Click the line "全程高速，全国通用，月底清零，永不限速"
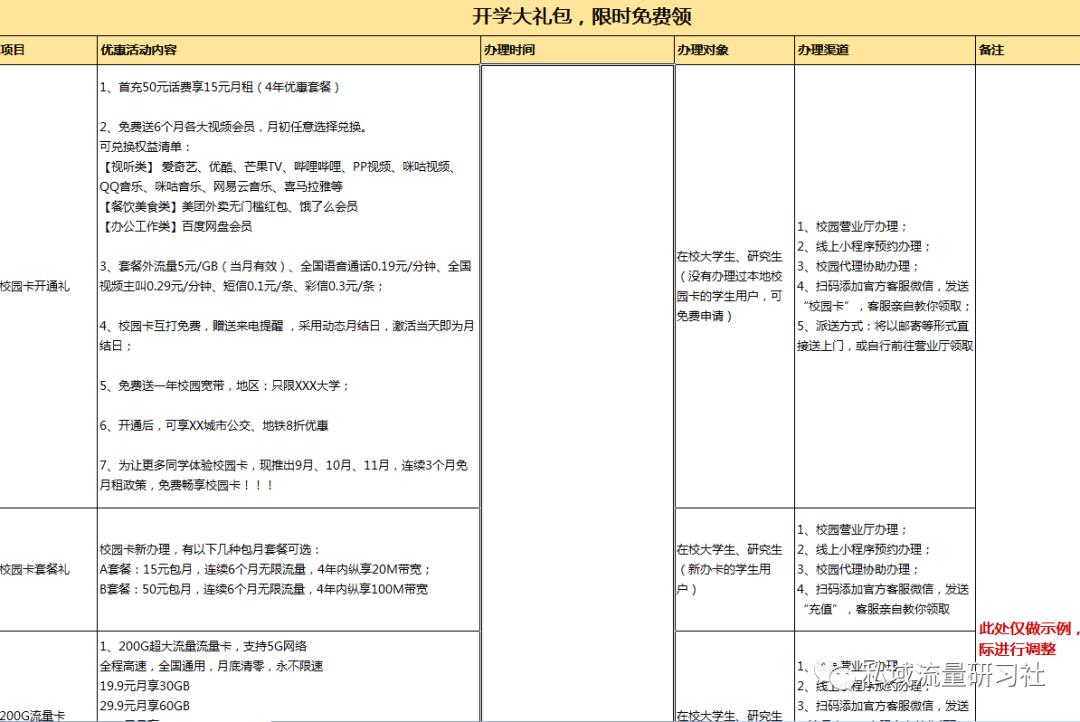 pyautogui.click(x=211, y=666)
